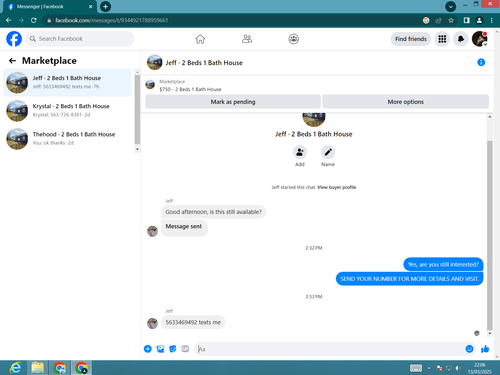The image size is (500, 375).
Task: Click 'SEND YOUR NUMBER FOR MORE DETAILS AND VISIT.' message
Action: click(409, 279)
